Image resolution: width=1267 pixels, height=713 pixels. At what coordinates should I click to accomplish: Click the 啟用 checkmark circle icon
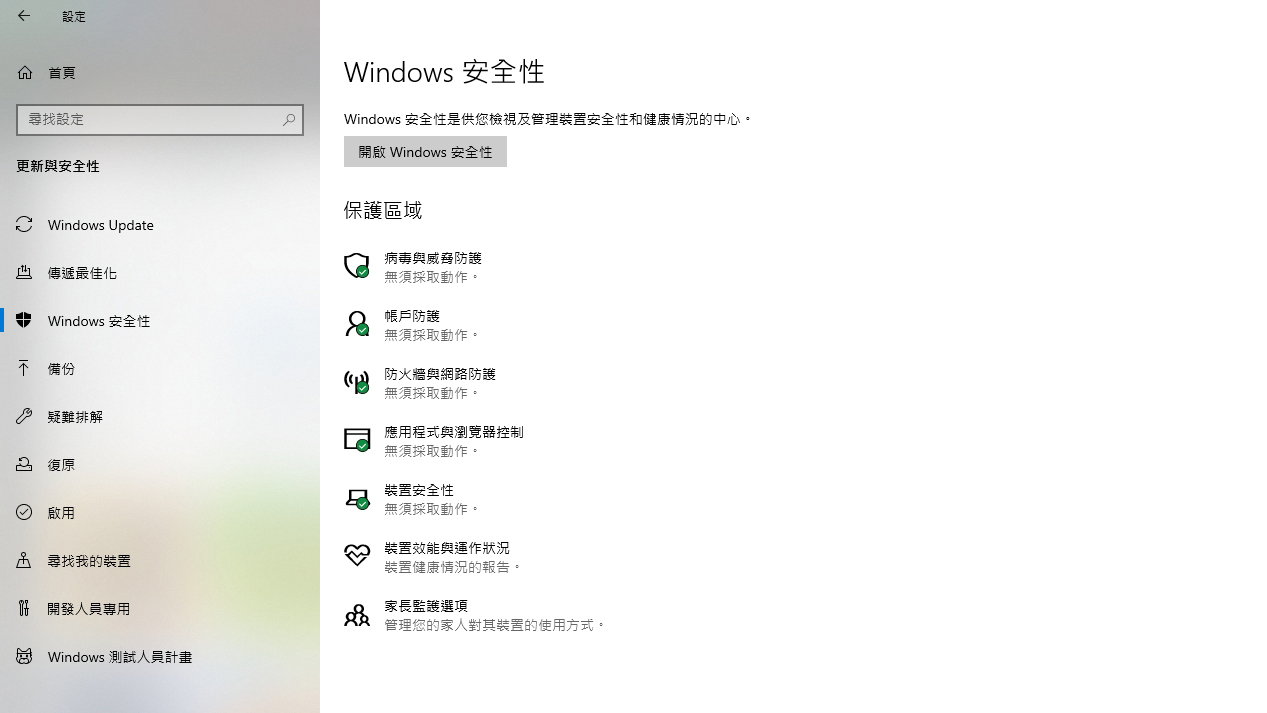click(24, 512)
